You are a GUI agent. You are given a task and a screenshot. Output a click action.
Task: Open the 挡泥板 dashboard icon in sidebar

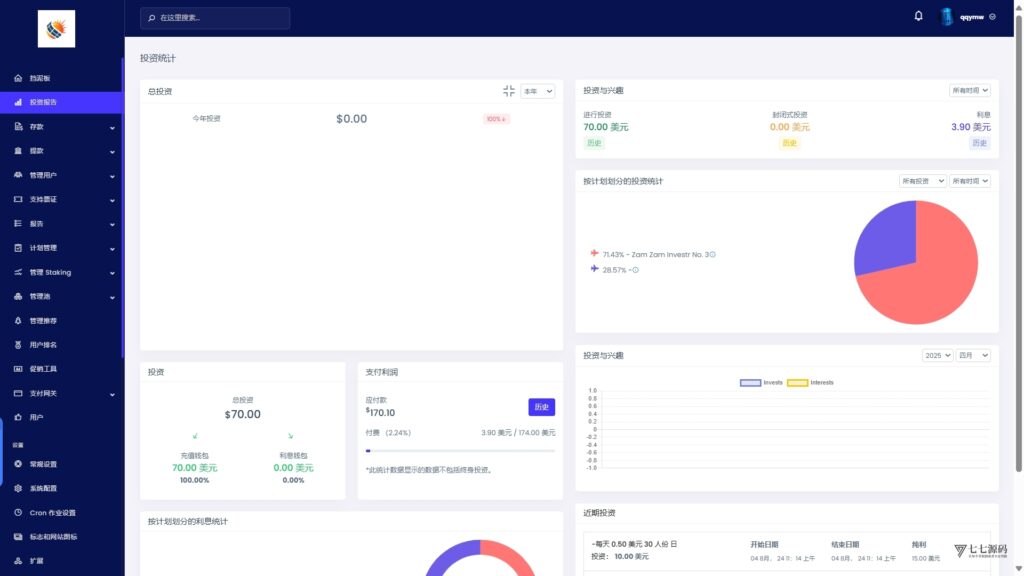pyautogui.click(x=18, y=78)
